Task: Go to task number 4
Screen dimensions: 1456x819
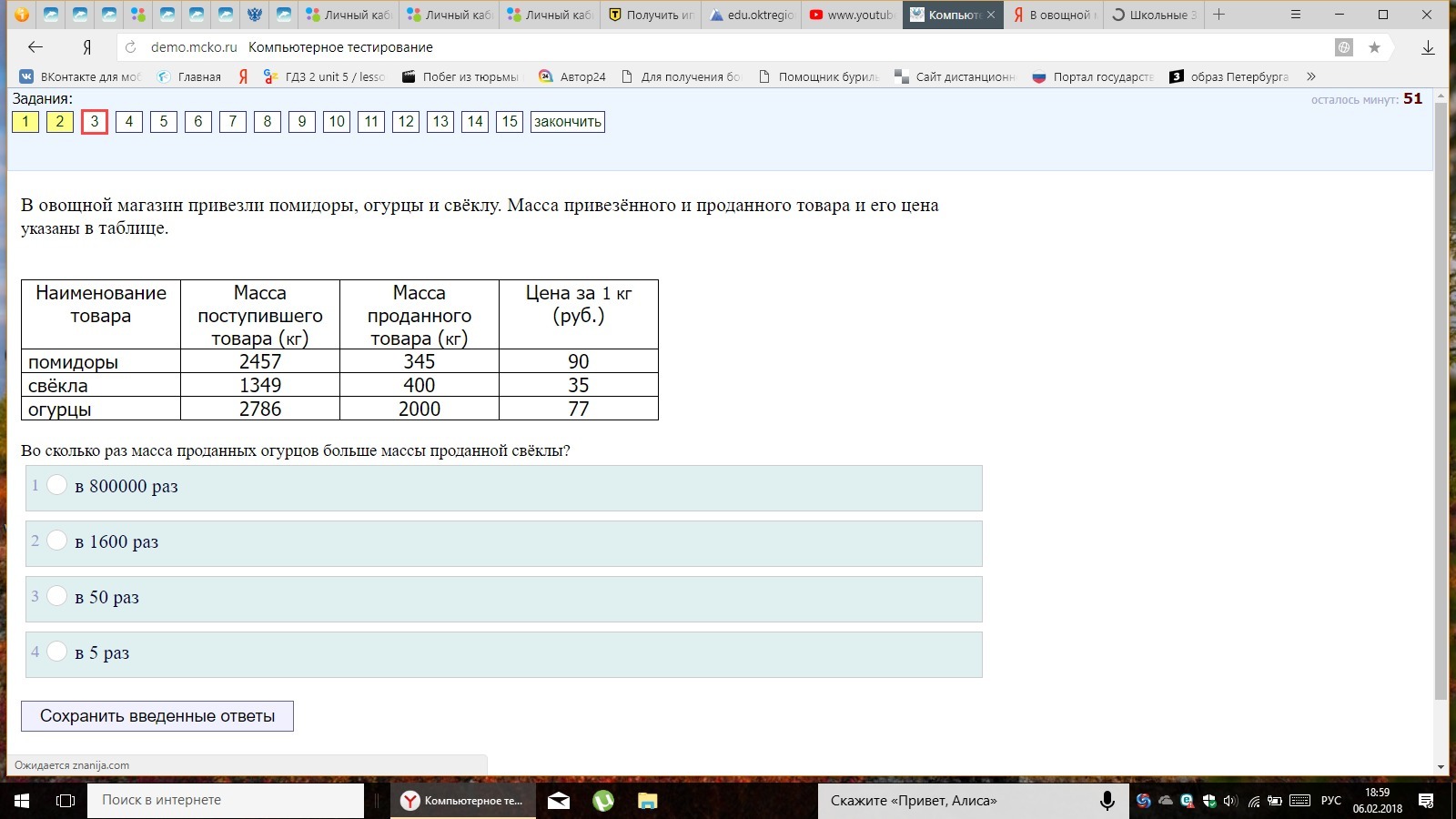Action: tap(129, 122)
